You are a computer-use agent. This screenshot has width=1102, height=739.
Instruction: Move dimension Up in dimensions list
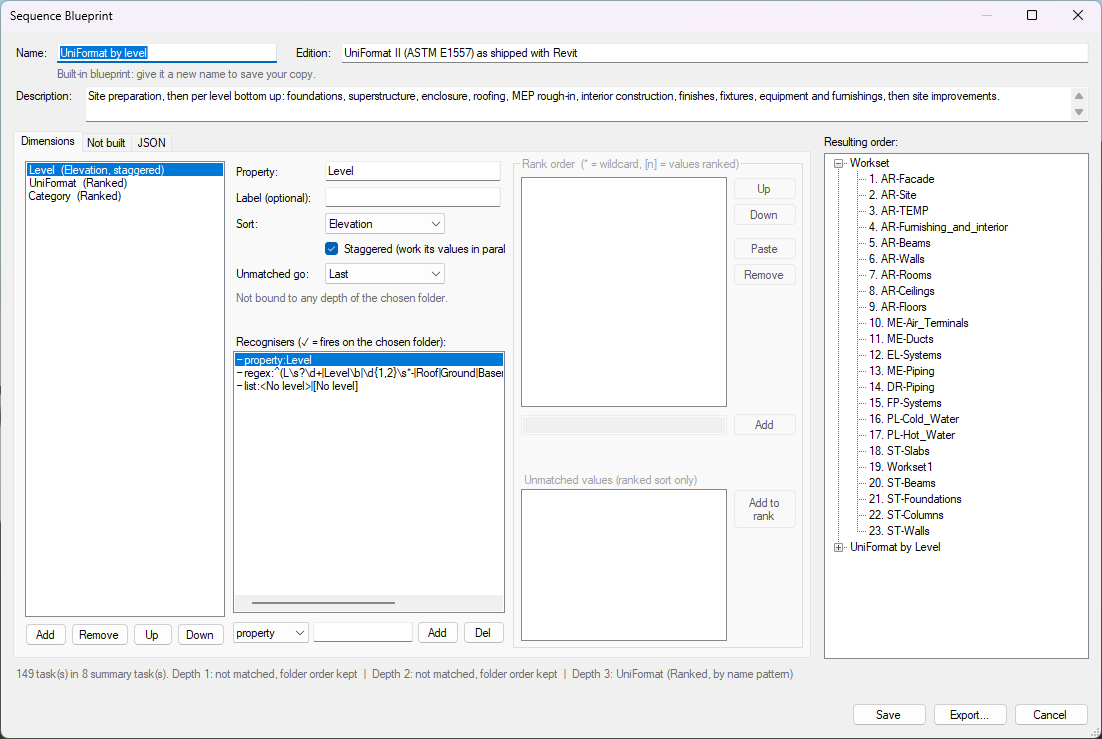pos(152,634)
